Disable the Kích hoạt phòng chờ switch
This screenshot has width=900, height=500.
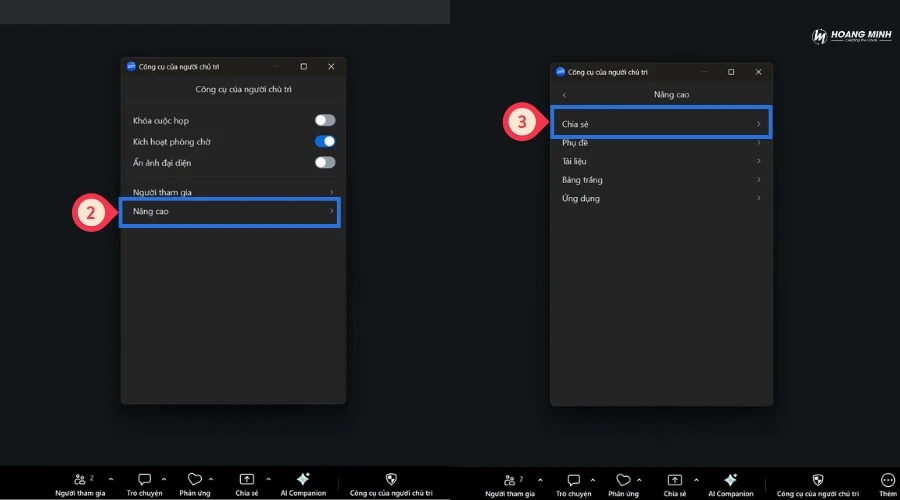325,142
